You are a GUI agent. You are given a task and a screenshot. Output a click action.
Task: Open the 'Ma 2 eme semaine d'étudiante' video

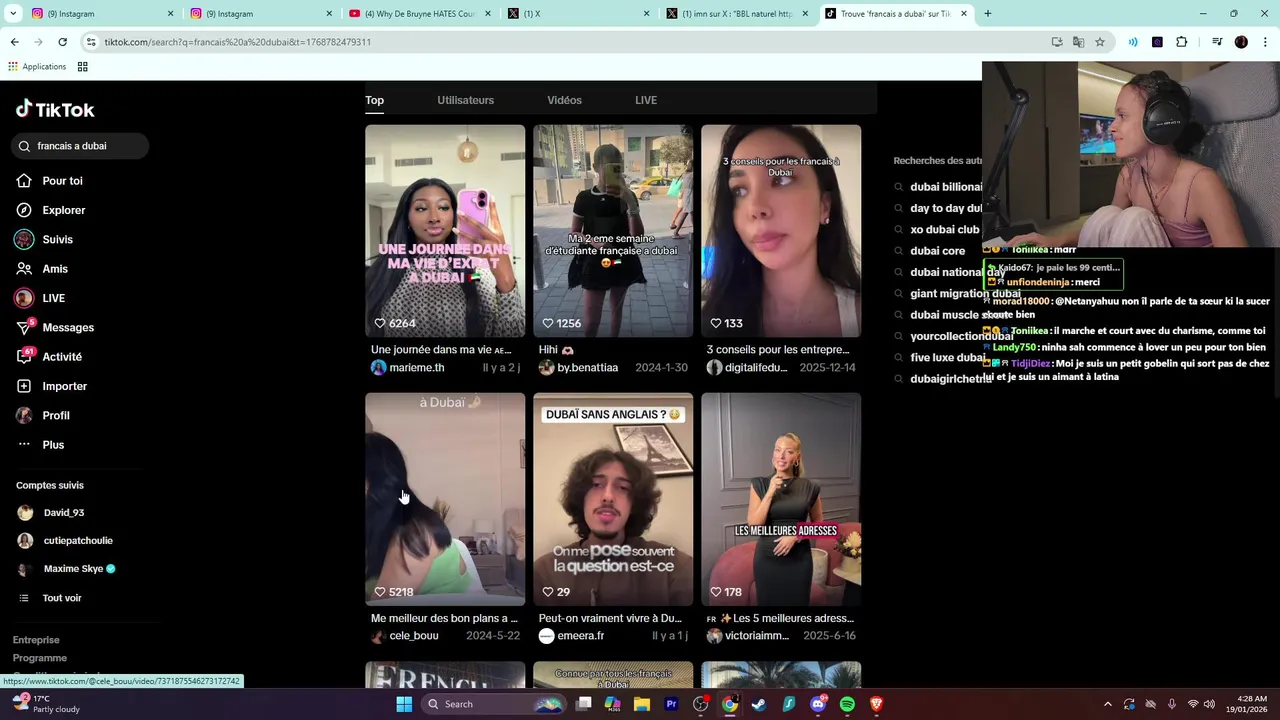point(613,231)
